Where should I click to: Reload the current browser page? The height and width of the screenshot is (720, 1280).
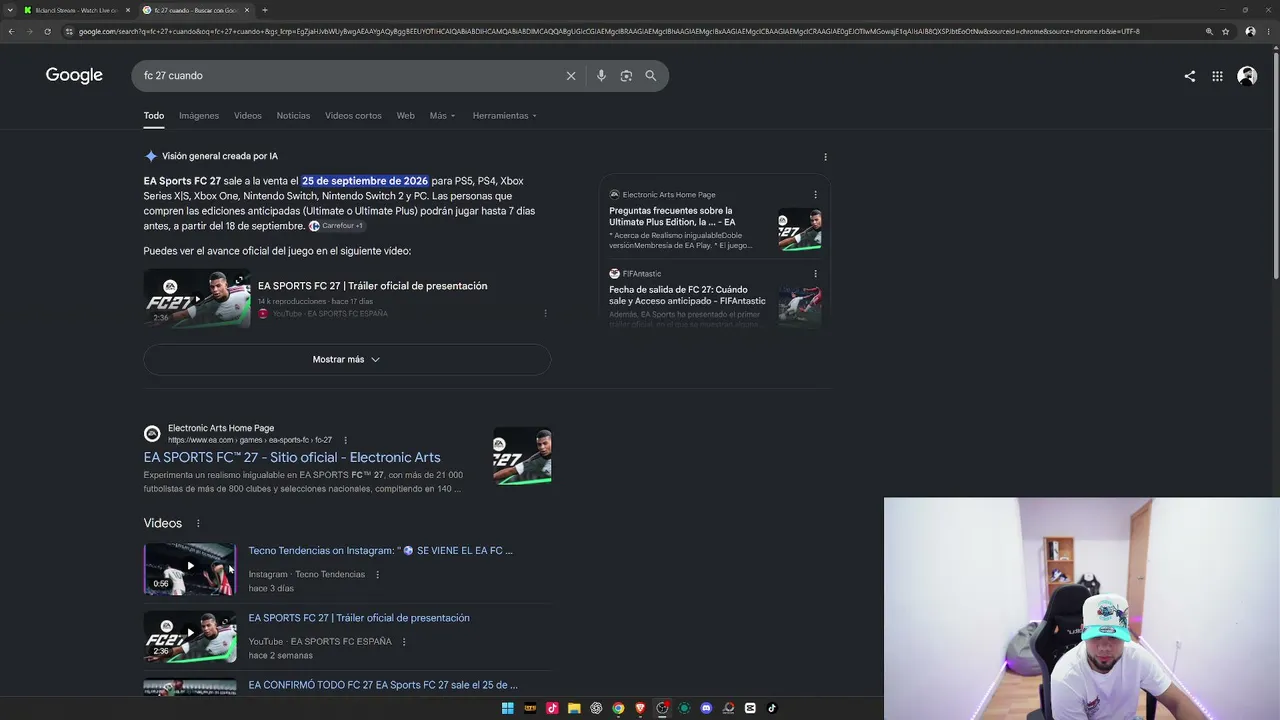point(50,31)
